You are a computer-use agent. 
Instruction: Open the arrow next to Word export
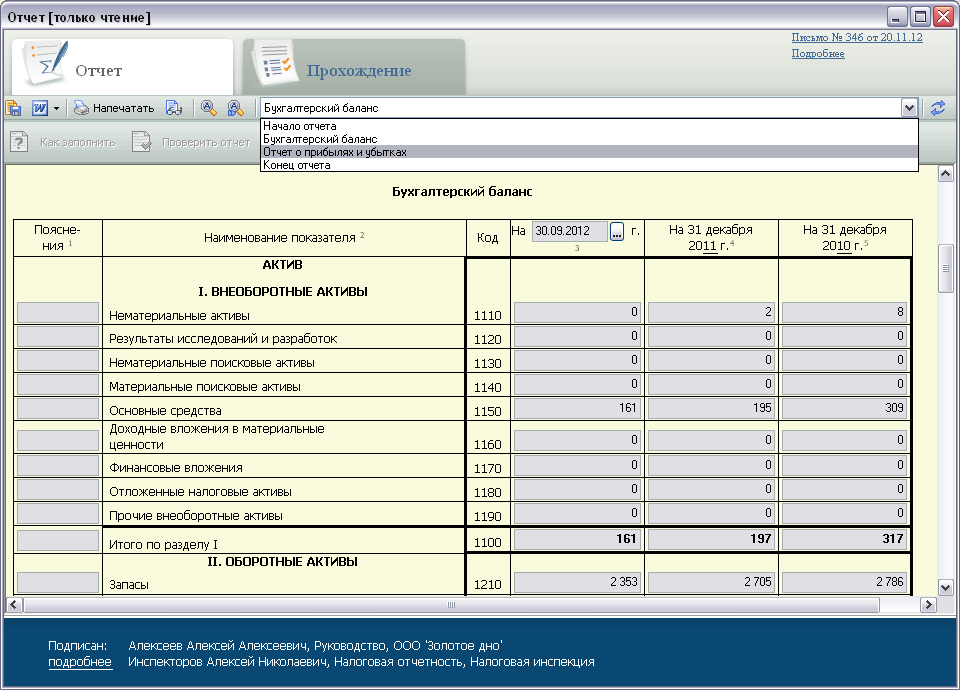click(57, 108)
